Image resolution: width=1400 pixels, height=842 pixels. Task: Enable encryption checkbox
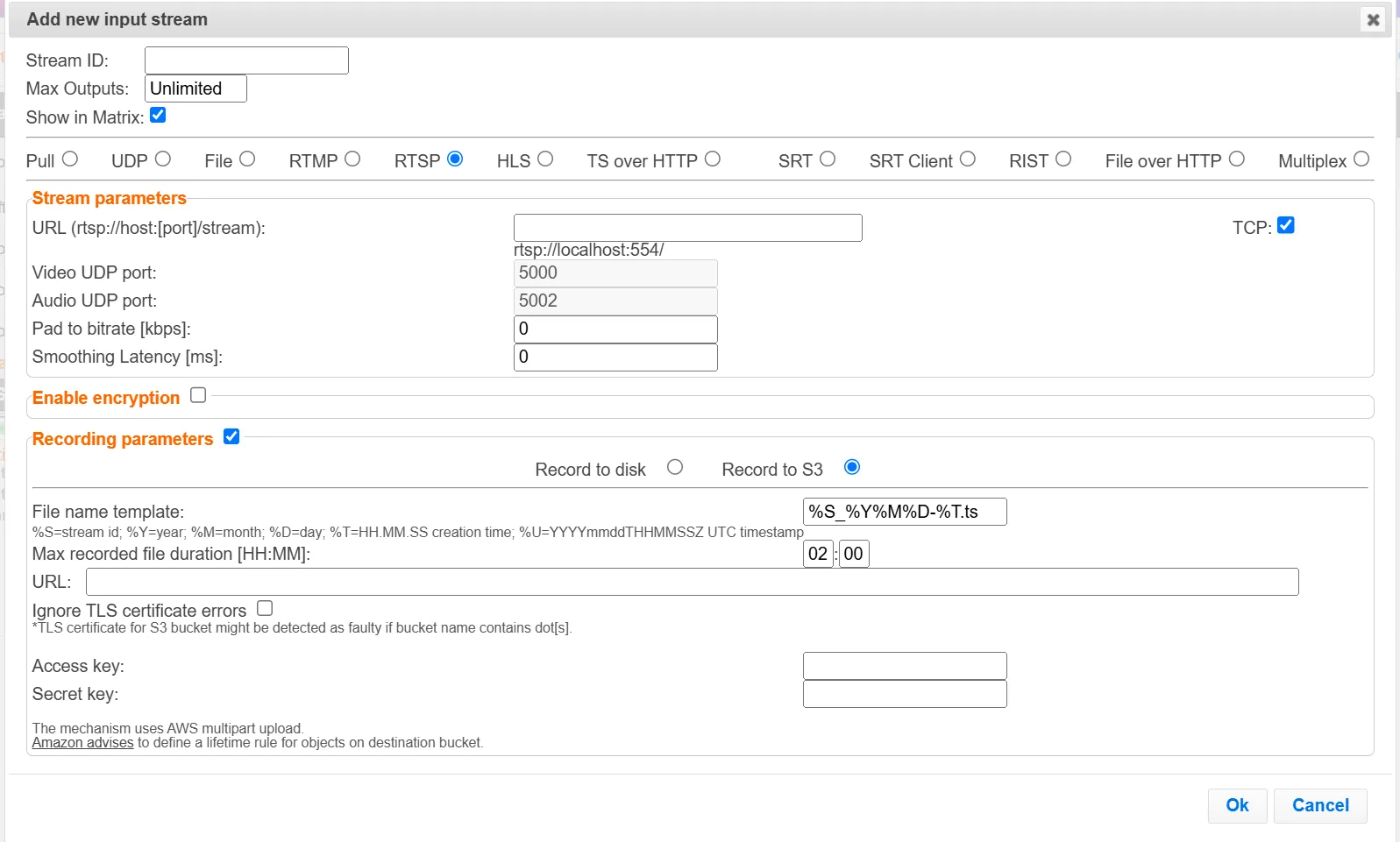point(198,395)
